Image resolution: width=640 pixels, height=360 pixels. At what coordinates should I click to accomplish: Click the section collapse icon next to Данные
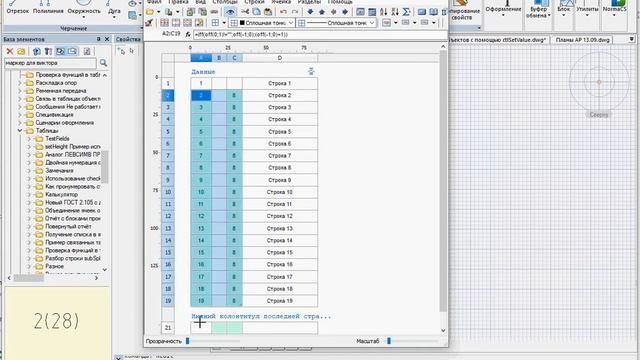coord(311,71)
